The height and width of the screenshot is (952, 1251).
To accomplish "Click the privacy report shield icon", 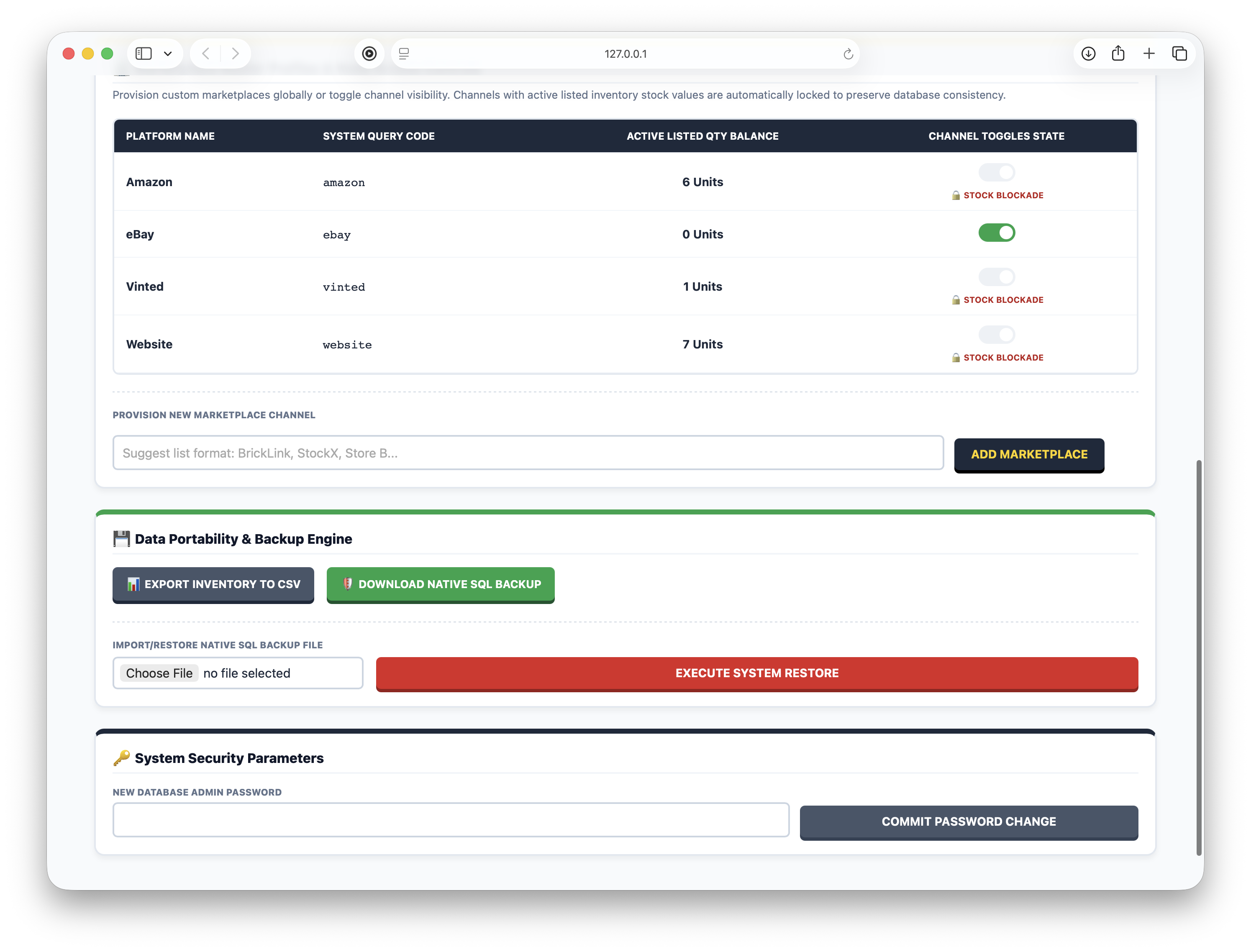I will point(369,54).
